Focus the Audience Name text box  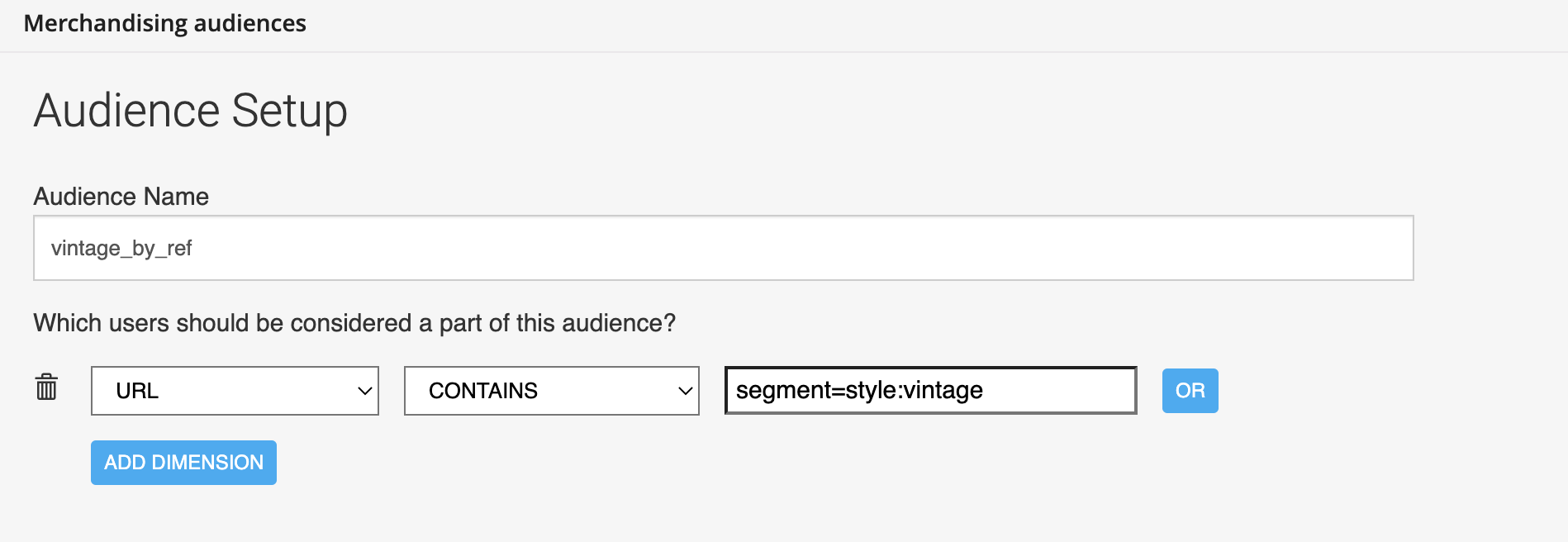tap(723, 248)
